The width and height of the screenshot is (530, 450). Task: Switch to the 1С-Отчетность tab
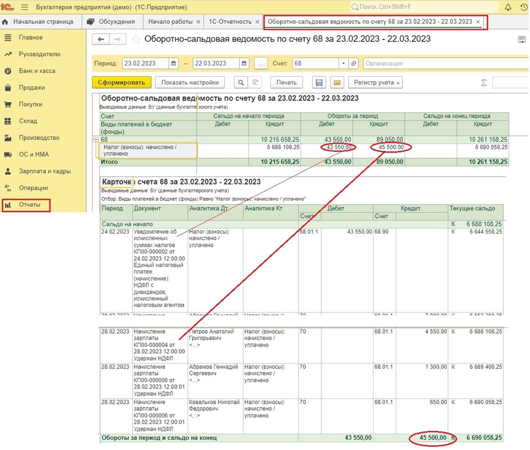coord(230,22)
